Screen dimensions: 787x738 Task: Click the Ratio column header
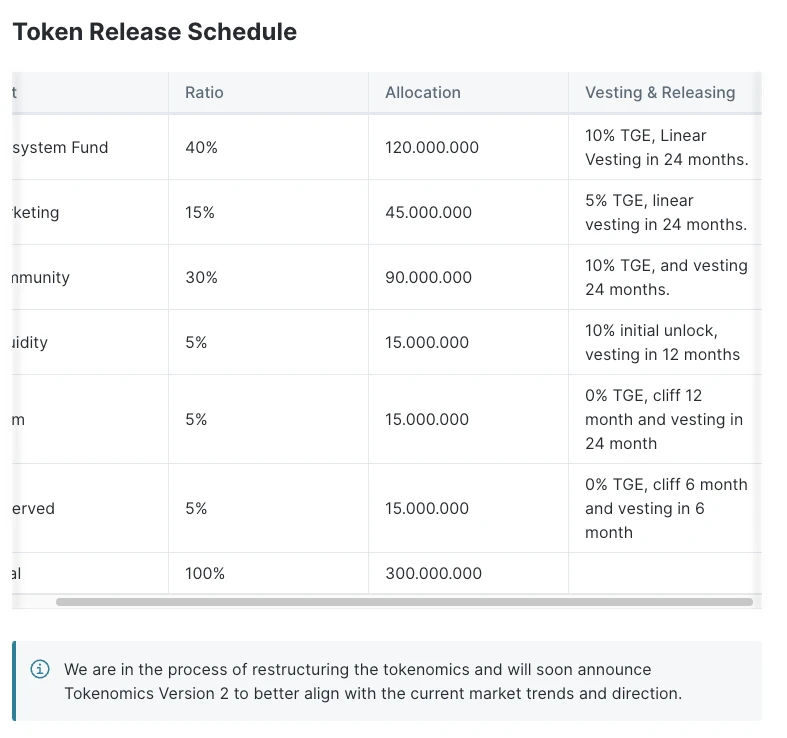tap(204, 92)
